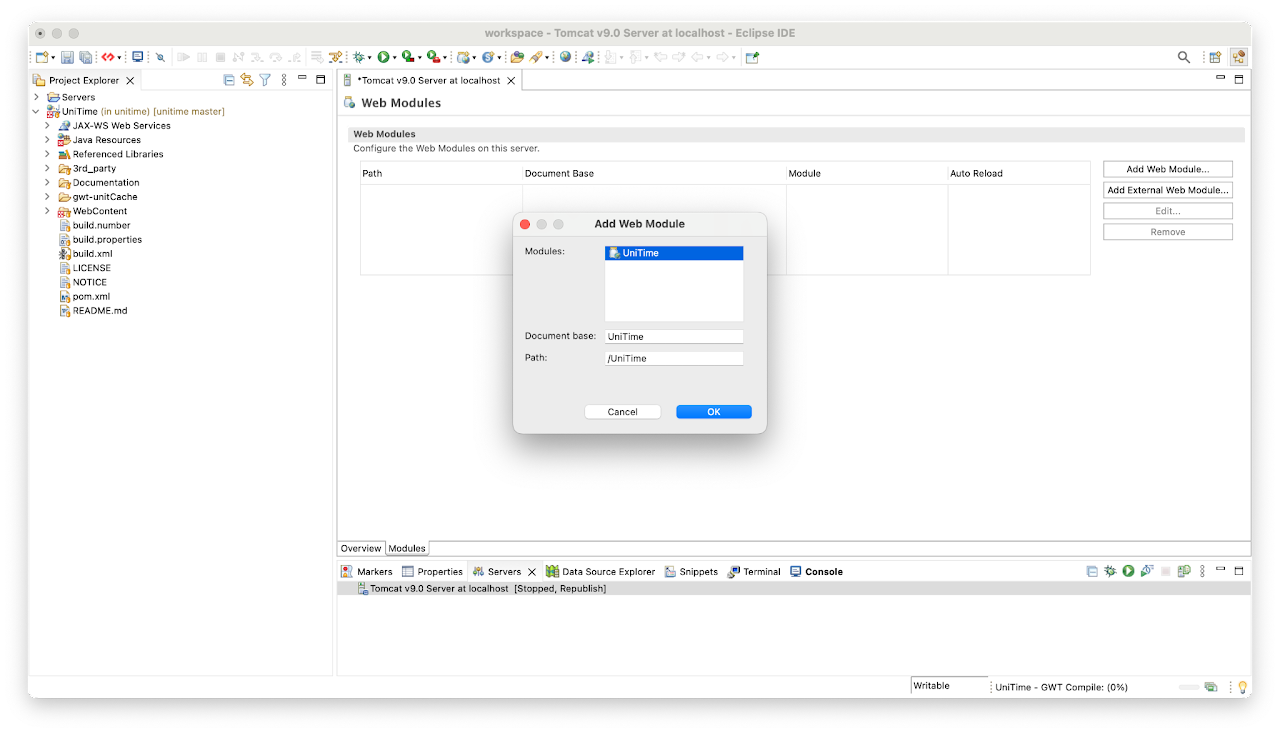
Task: Click the Add Web Module... button
Action: 1168,169
